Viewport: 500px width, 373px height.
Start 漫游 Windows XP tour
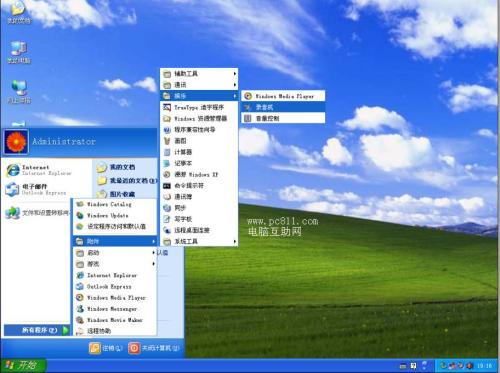(199, 174)
